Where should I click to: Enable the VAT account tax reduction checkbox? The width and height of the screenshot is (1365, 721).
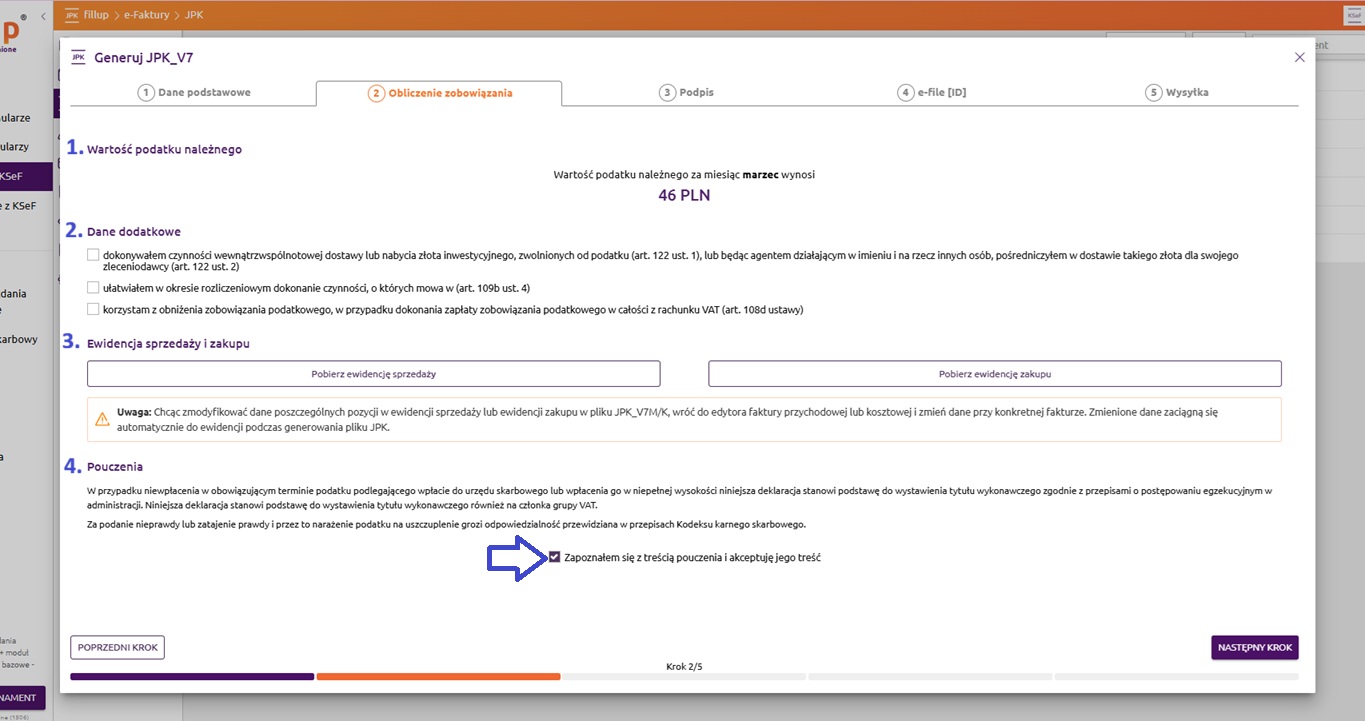pos(93,310)
